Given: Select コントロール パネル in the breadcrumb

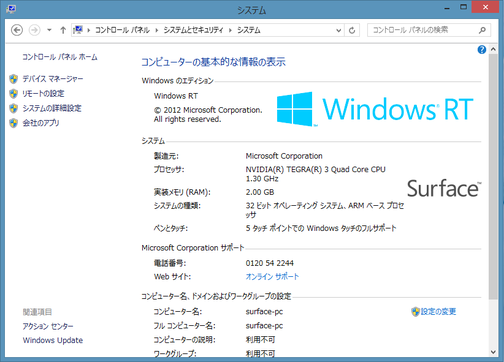Looking at the screenshot, I should [122, 30].
